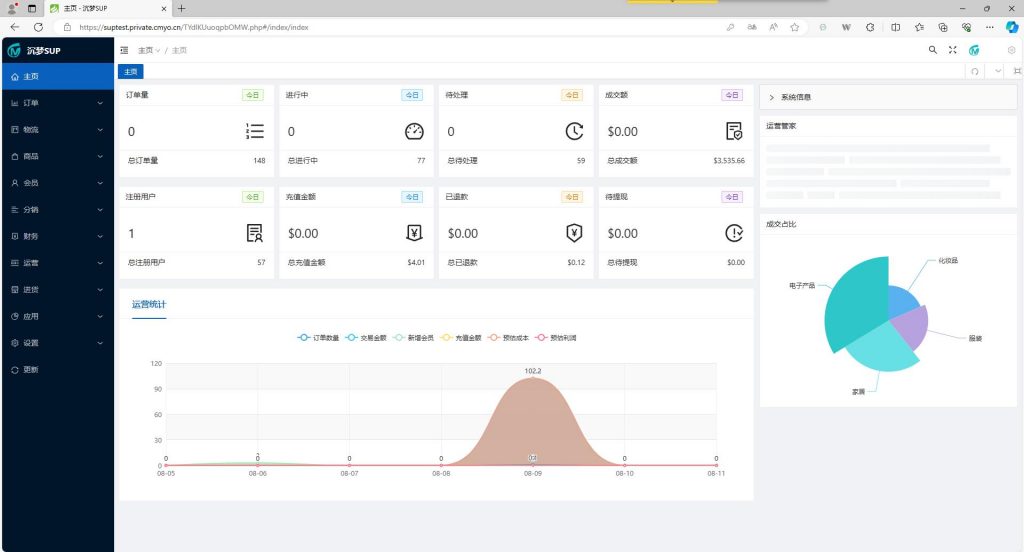Open the tab options dropdown arrow
Viewport: 1024px width, 552px height.
pos(997,71)
